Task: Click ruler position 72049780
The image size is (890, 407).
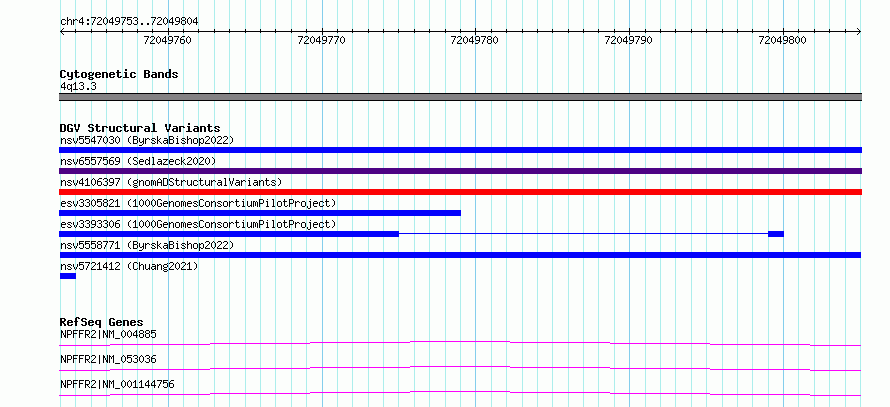Action: tap(475, 40)
